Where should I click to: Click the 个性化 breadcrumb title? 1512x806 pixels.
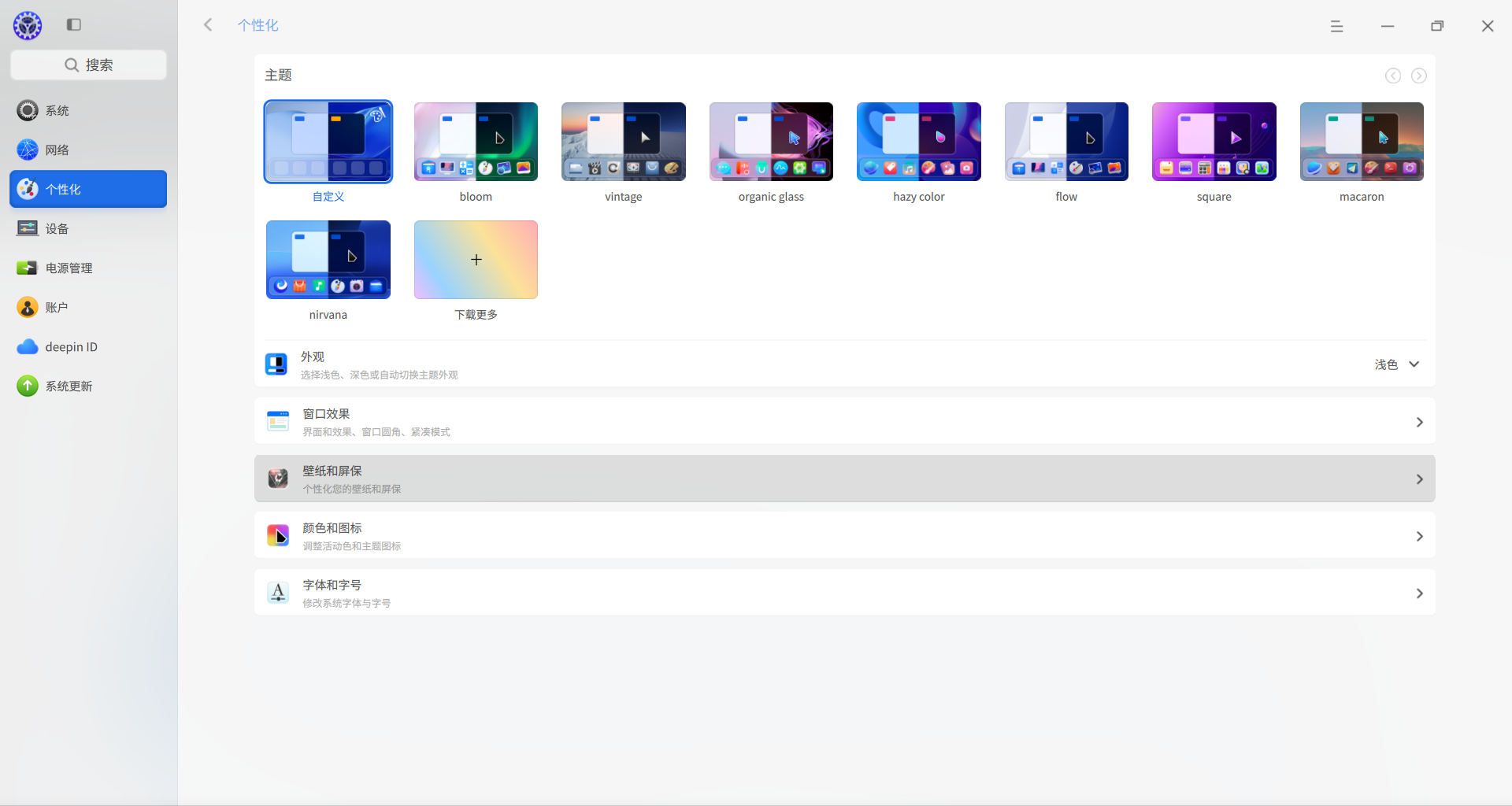[258, 25]
